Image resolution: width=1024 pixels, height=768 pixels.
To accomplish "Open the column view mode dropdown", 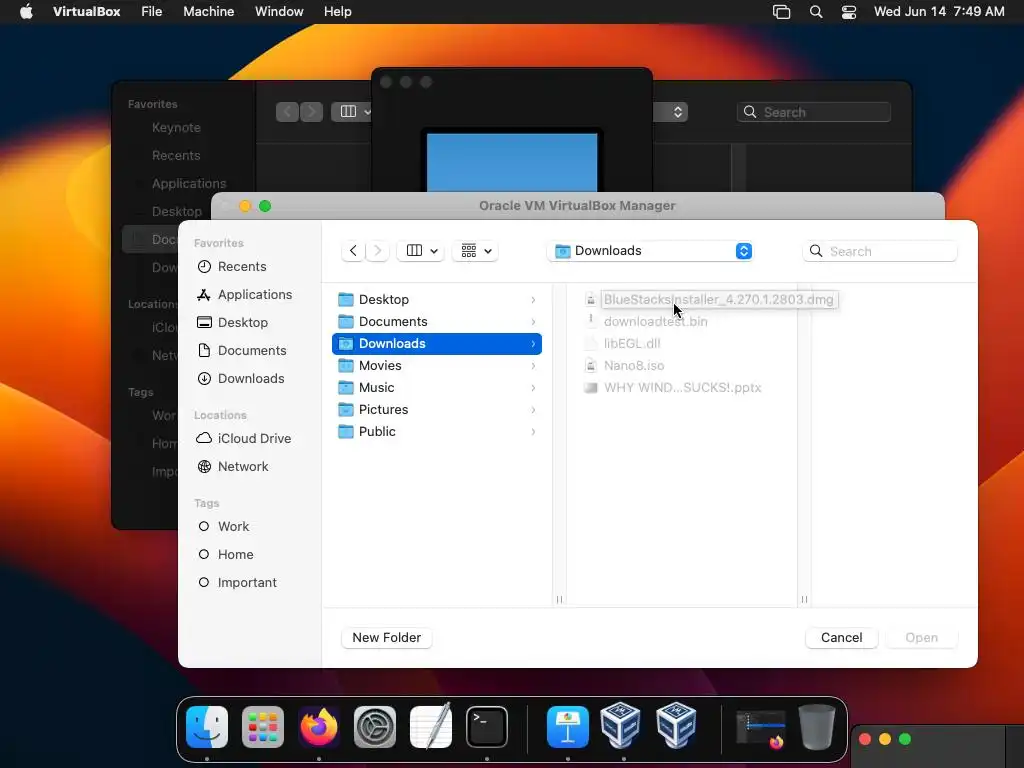I will pyautogui.click(x=421, y=251).
